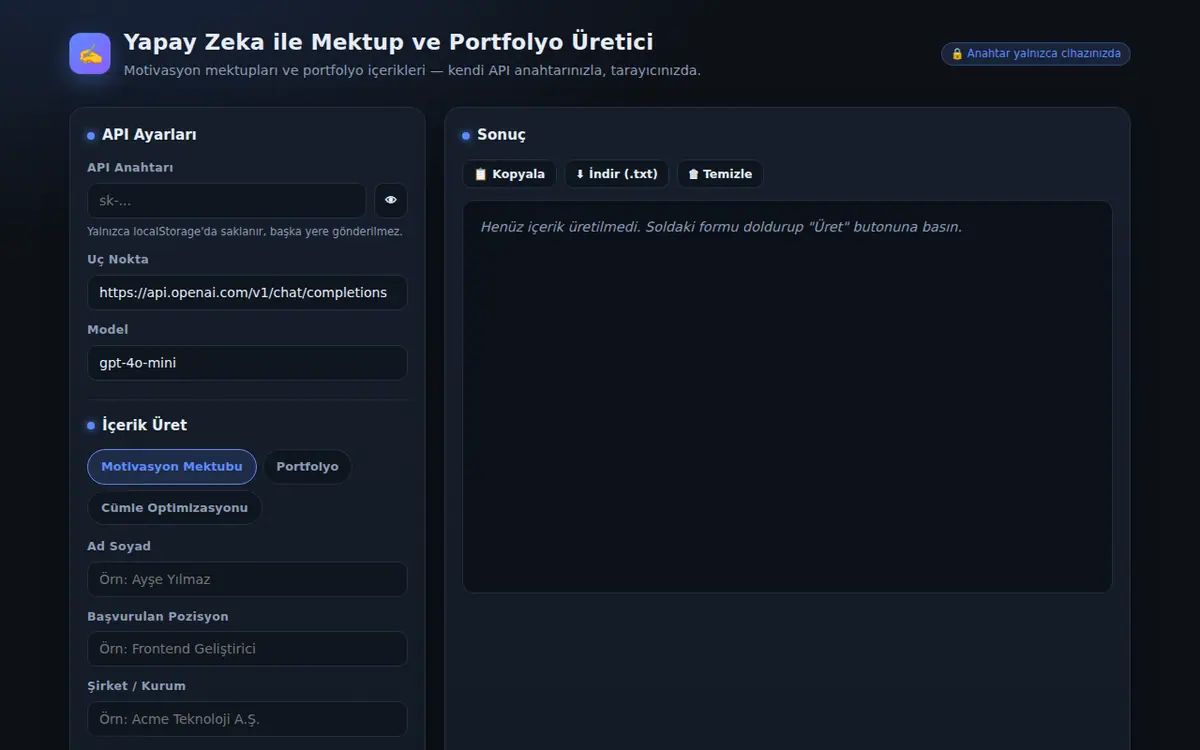Click the Uç Nokta endpoint URL field
This screenshot has height=750, width=1200.
[247, 293]
